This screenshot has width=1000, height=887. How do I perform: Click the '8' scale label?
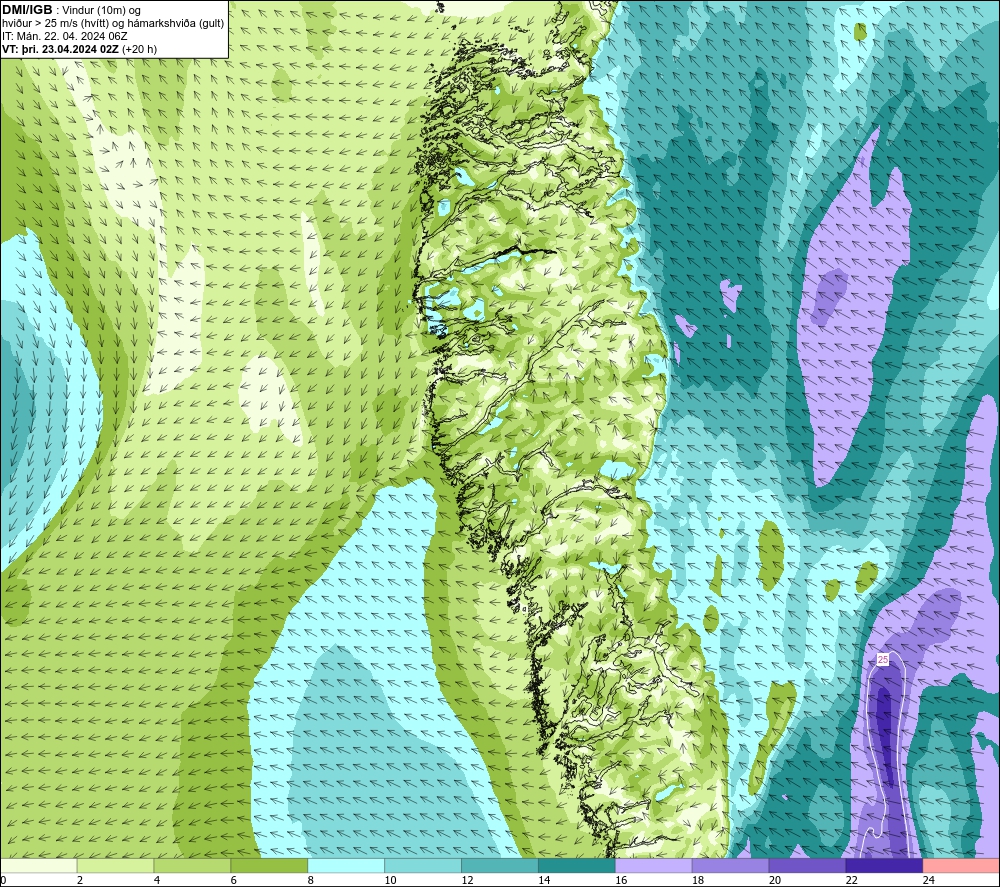(x=311, y=880)
